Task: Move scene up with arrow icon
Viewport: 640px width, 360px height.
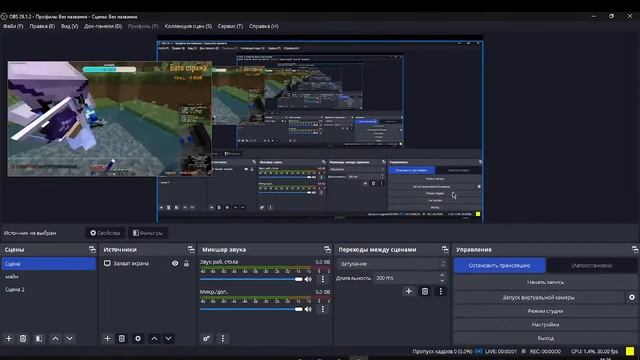Action: pos(55,338)
